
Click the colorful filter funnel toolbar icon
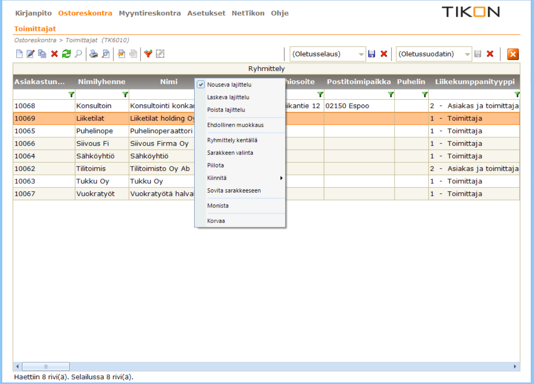148,54
